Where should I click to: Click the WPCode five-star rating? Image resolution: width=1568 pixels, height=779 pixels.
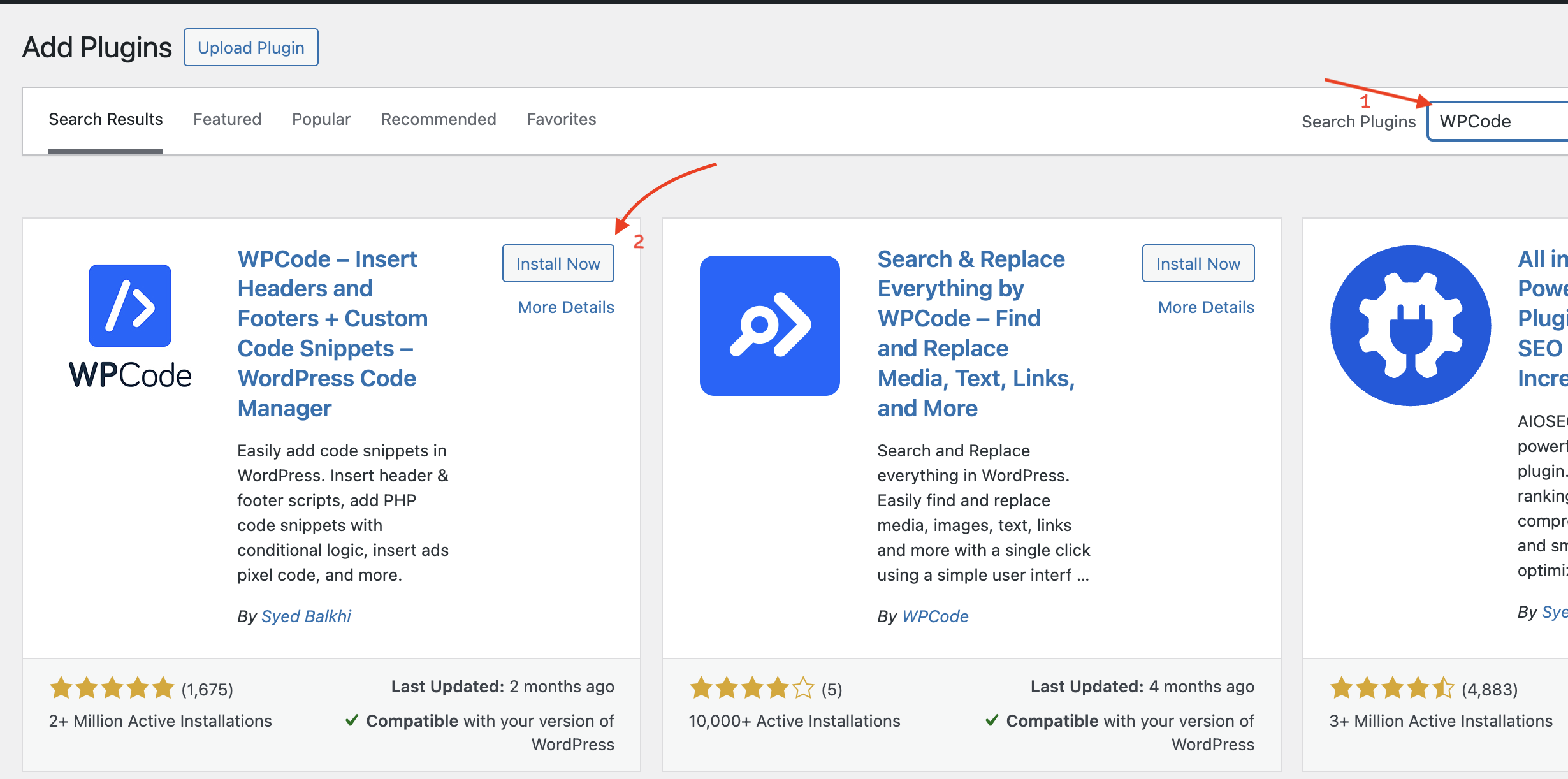point(112,688)
